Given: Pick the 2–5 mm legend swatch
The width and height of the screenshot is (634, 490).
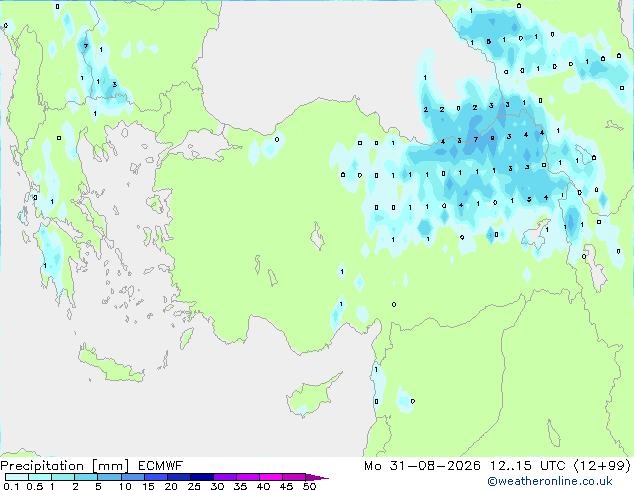Looking at the screenshot, I should pos(86,477).
